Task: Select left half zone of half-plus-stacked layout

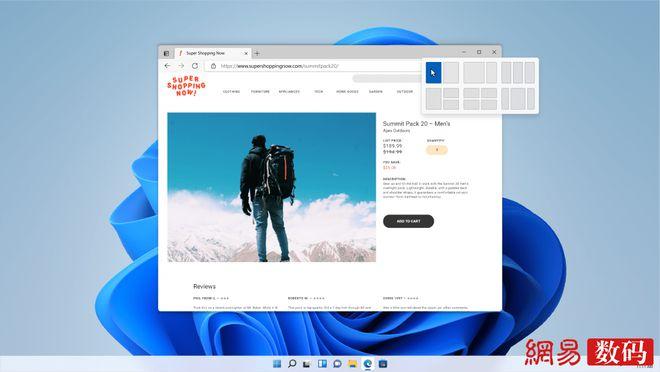Action: tap(434, 99)
